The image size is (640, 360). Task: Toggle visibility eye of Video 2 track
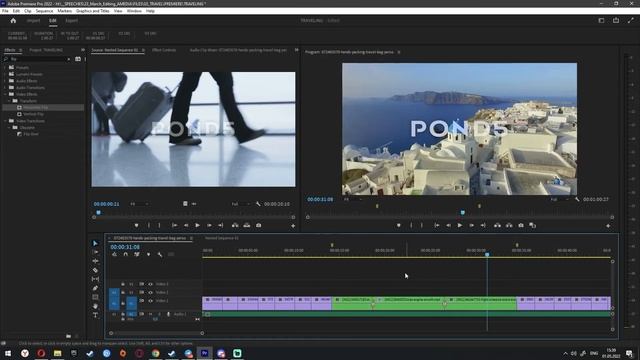[x=150, y=292]
